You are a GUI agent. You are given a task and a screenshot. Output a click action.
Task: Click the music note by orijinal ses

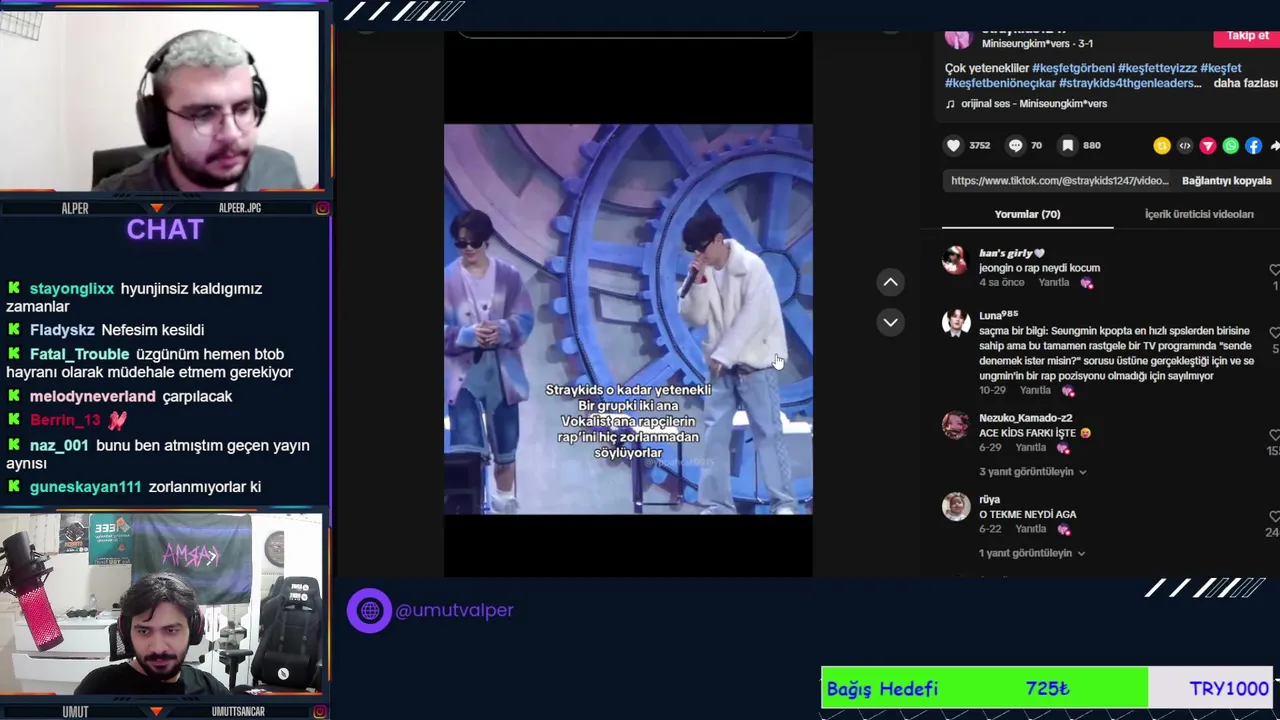pyautogui.click(x=950, y=104)
